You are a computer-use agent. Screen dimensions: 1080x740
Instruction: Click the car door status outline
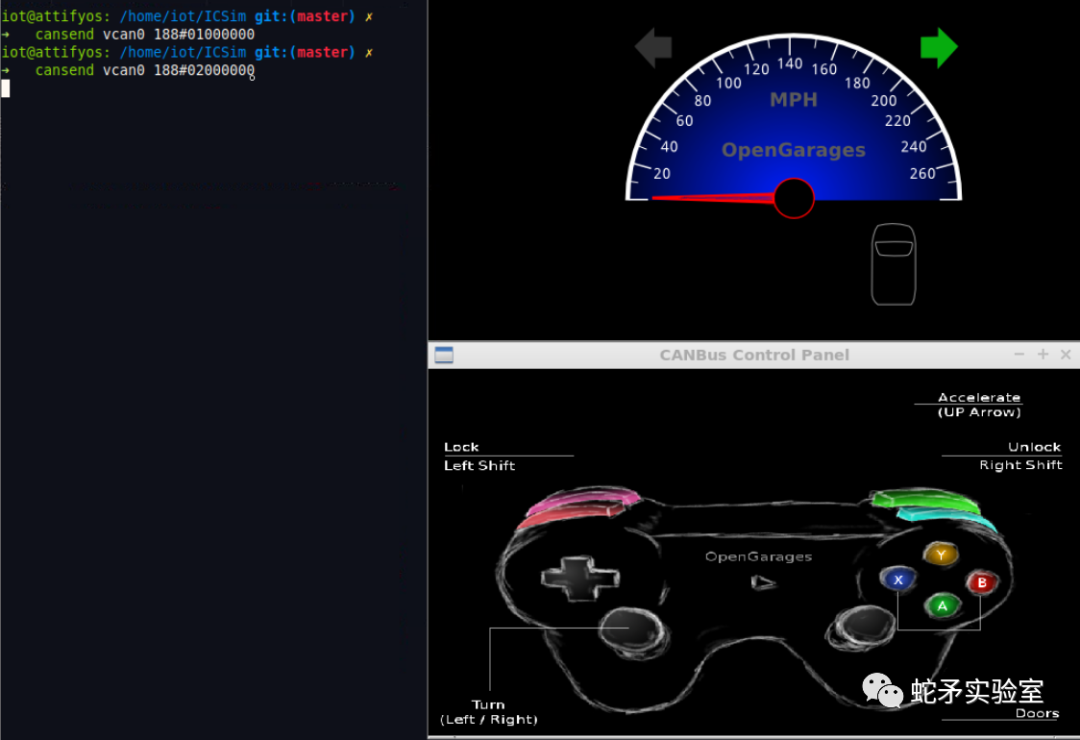[893, 264]
